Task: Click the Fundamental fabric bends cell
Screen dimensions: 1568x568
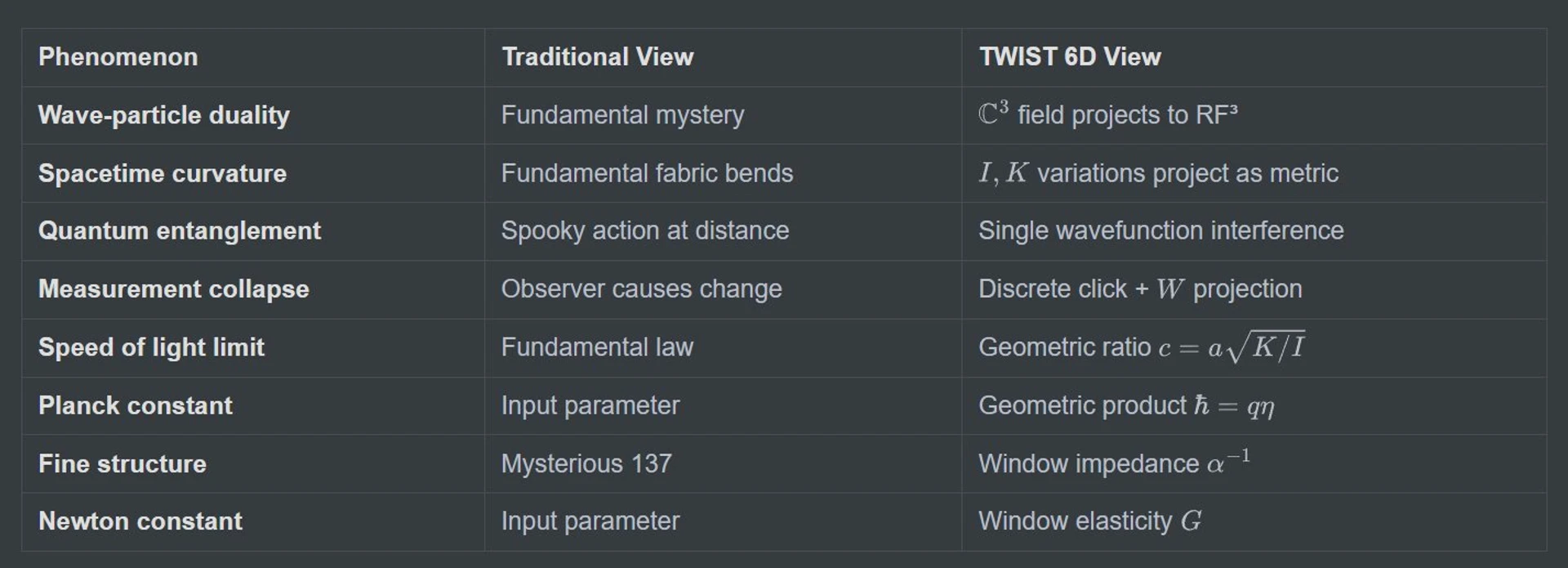Action: coord(647,173)
